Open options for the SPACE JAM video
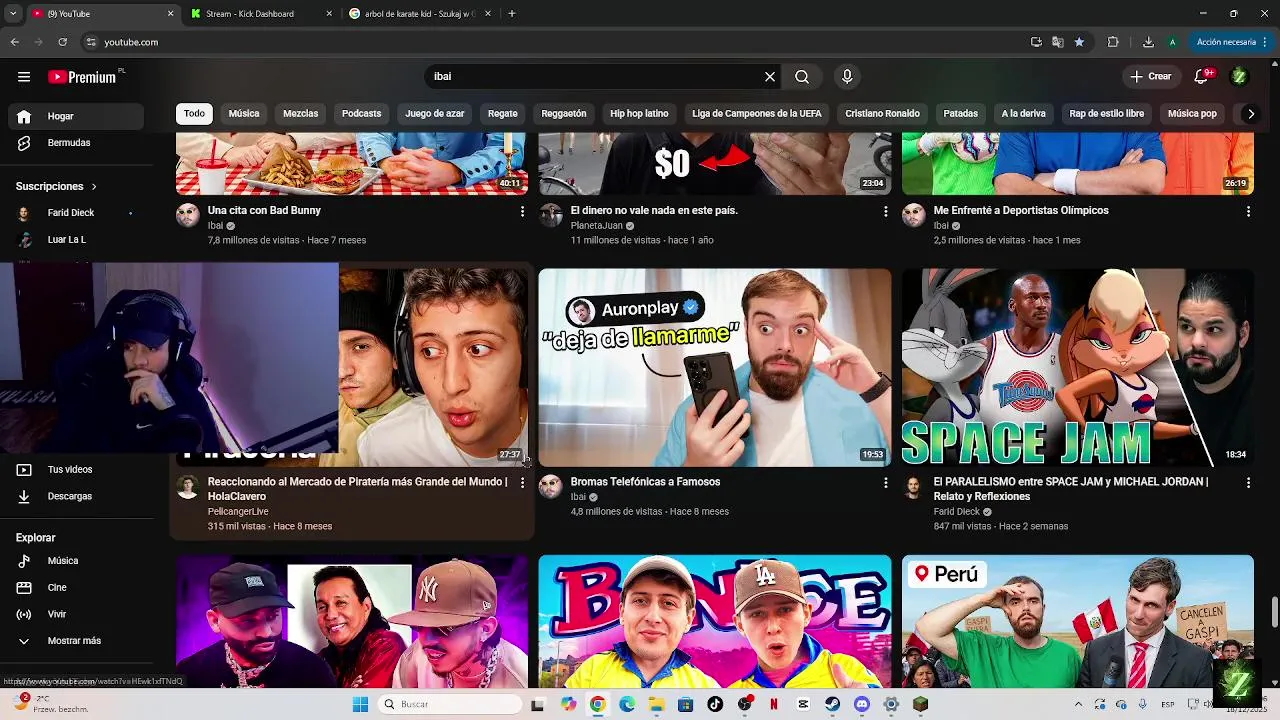 pos(1248,483)
